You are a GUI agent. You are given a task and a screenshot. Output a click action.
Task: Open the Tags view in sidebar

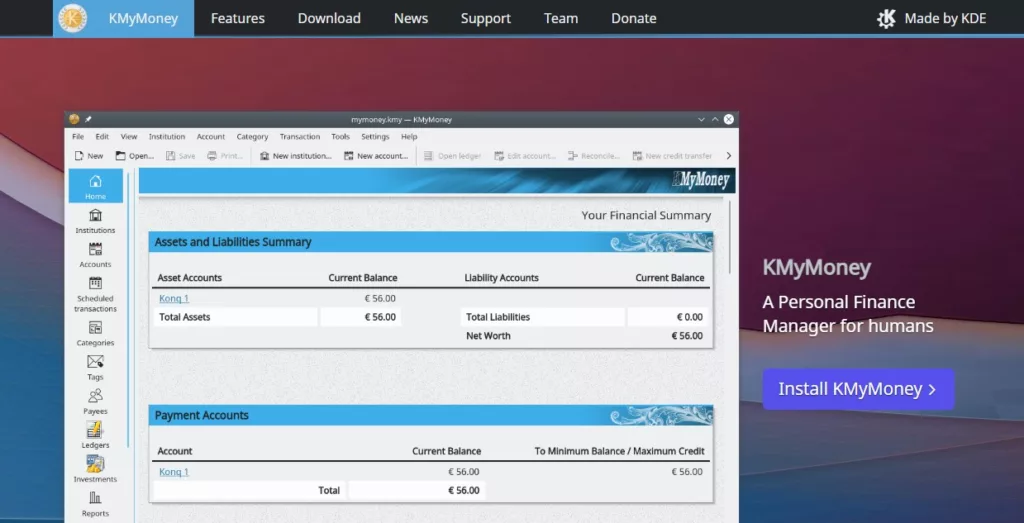[x=95, y=368]
